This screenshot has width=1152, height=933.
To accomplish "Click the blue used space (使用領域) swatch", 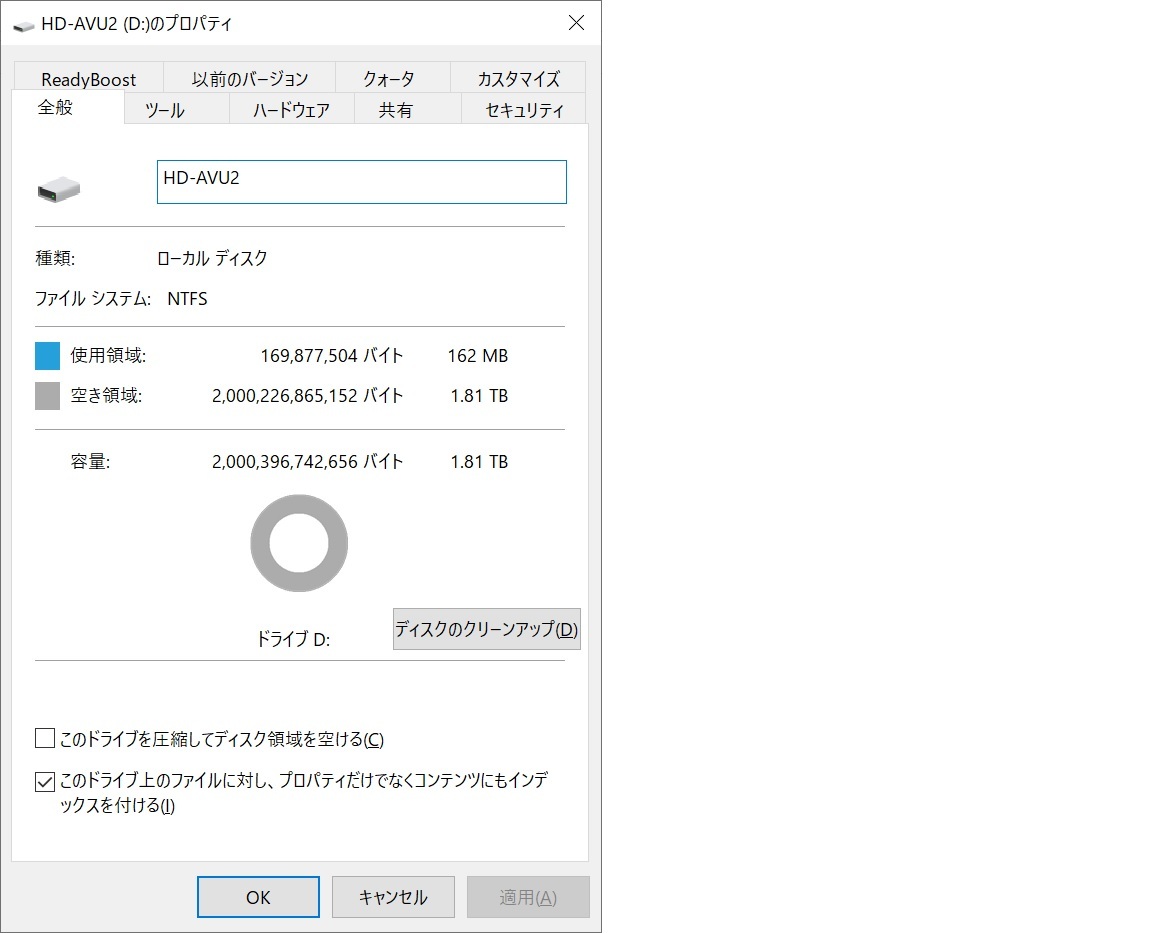I will pyautogui.click(x=48, y=356).
